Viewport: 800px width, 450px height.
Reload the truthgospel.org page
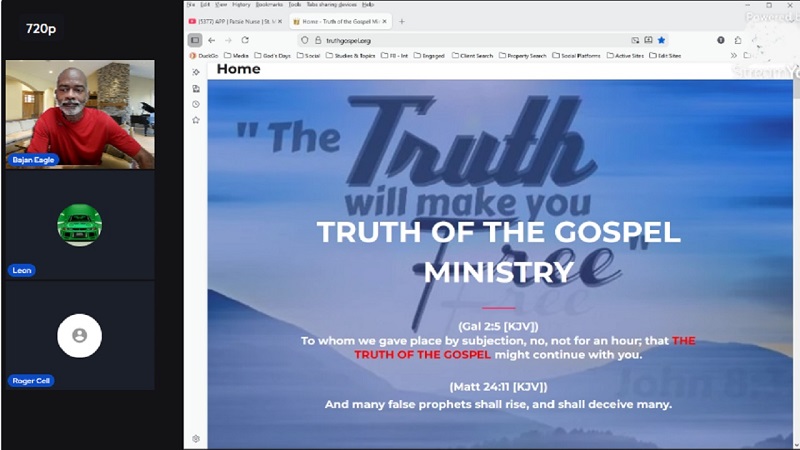point(245,40)
